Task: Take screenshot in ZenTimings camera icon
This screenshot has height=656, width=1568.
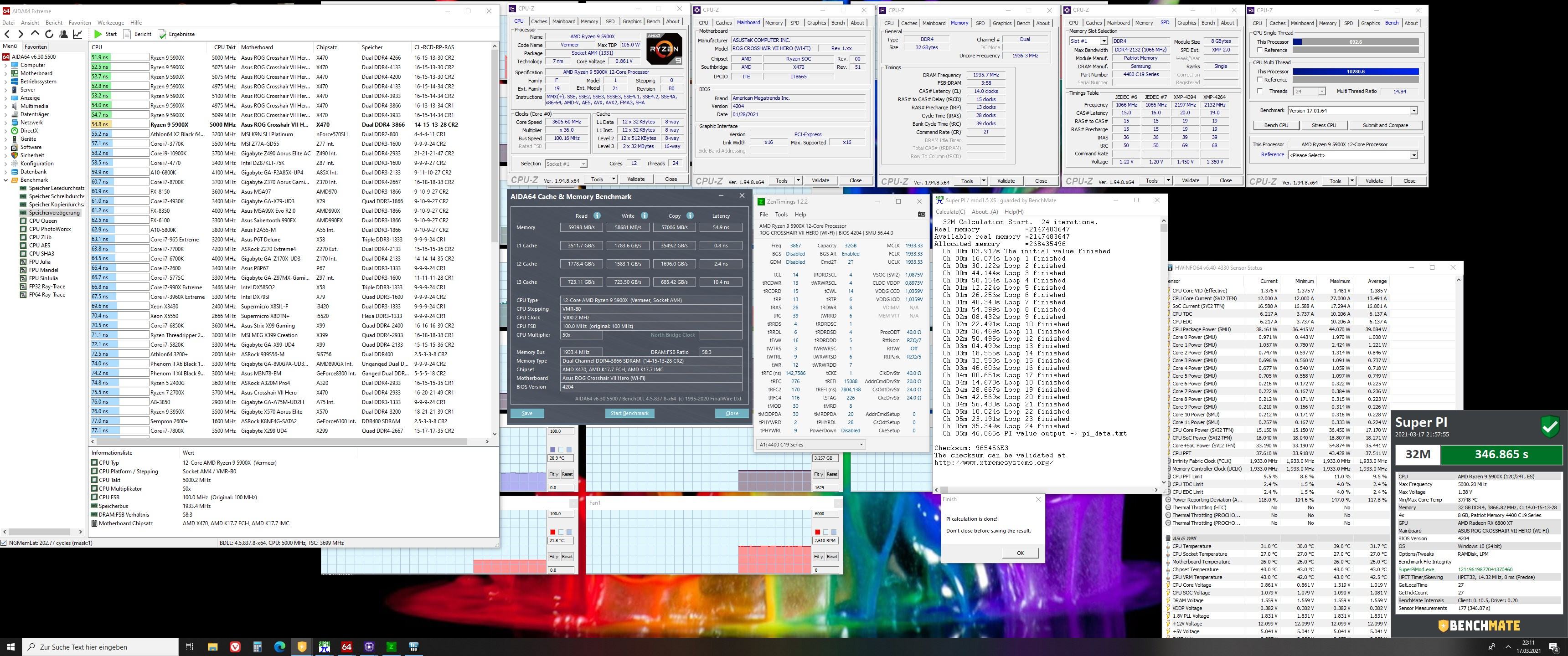Action: 921,214
